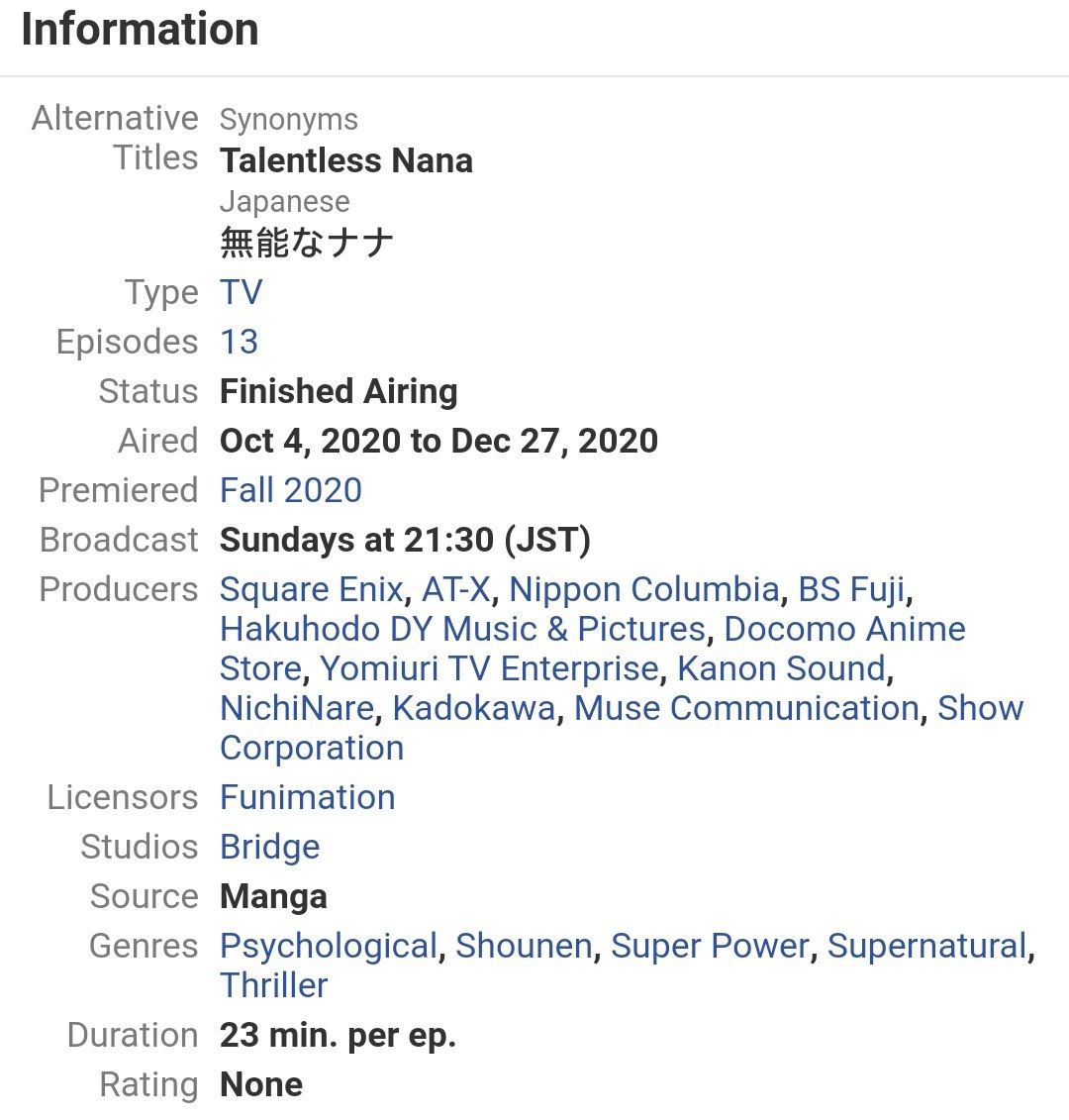Open the Kanon Sound producer link
The height and width of the screenshot is (1120, 1069).
pos(782,668)
